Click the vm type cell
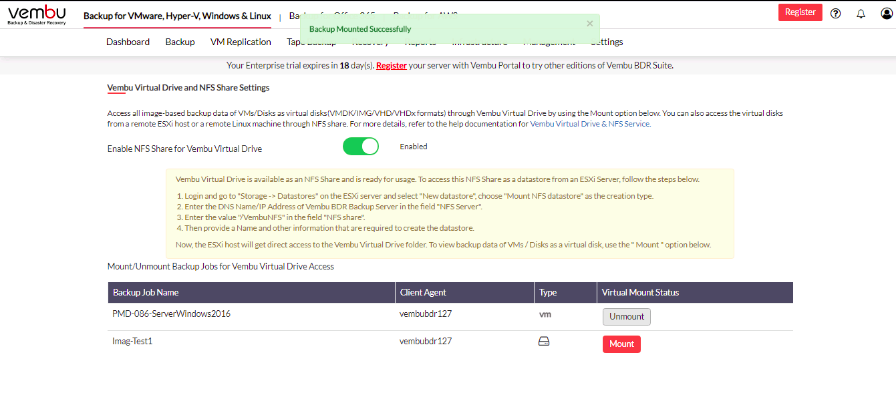 (545, 314)
